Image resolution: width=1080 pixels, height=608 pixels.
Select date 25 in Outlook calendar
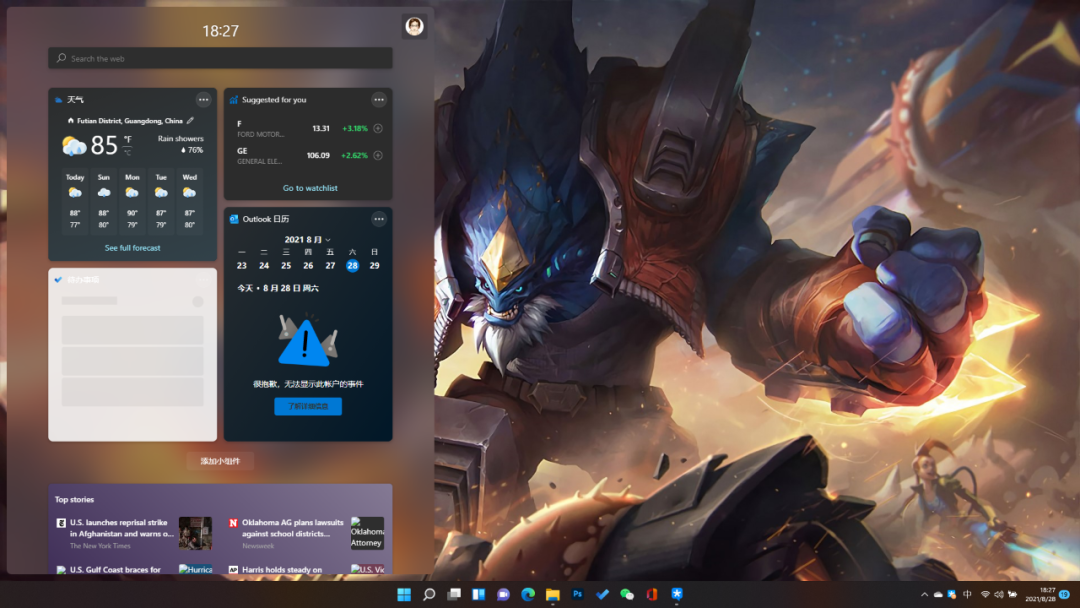tap(286, 266)
